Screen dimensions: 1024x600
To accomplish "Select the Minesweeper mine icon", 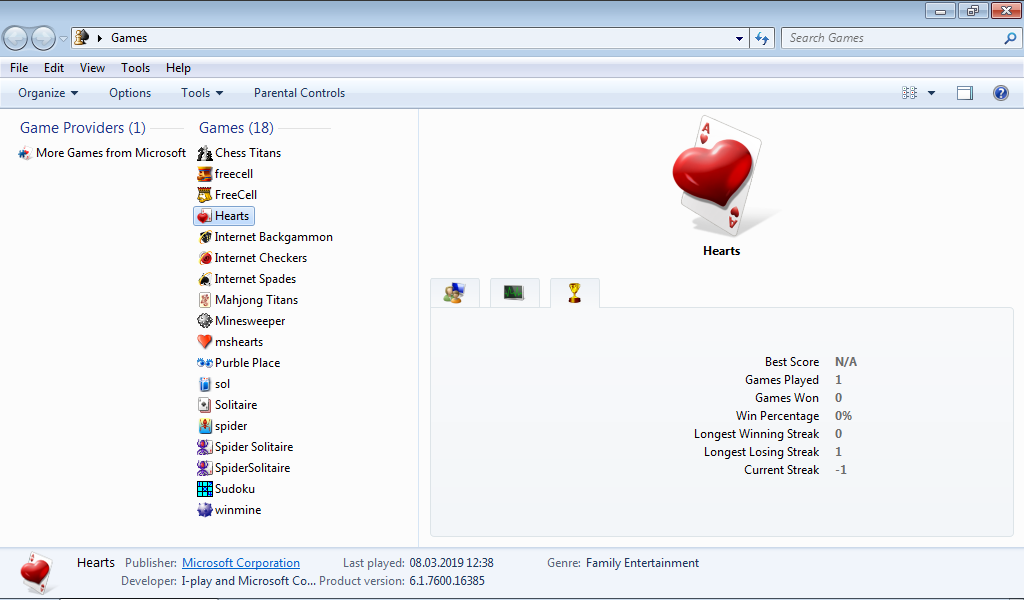I will [205, 321].
